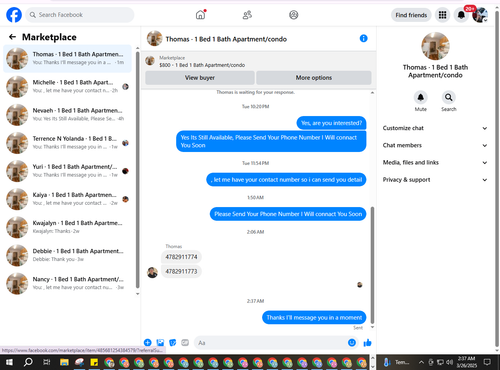The width and height of the screenshot is (500, 370).
Task: Open Debbie conversation in list
Action: (x=67, y=255)
